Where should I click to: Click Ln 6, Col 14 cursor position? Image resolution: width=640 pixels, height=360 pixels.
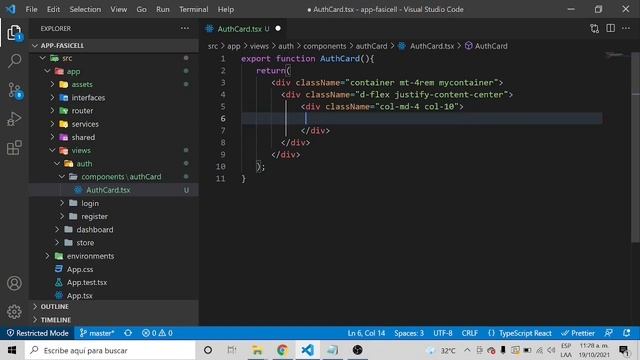point(366,333)
